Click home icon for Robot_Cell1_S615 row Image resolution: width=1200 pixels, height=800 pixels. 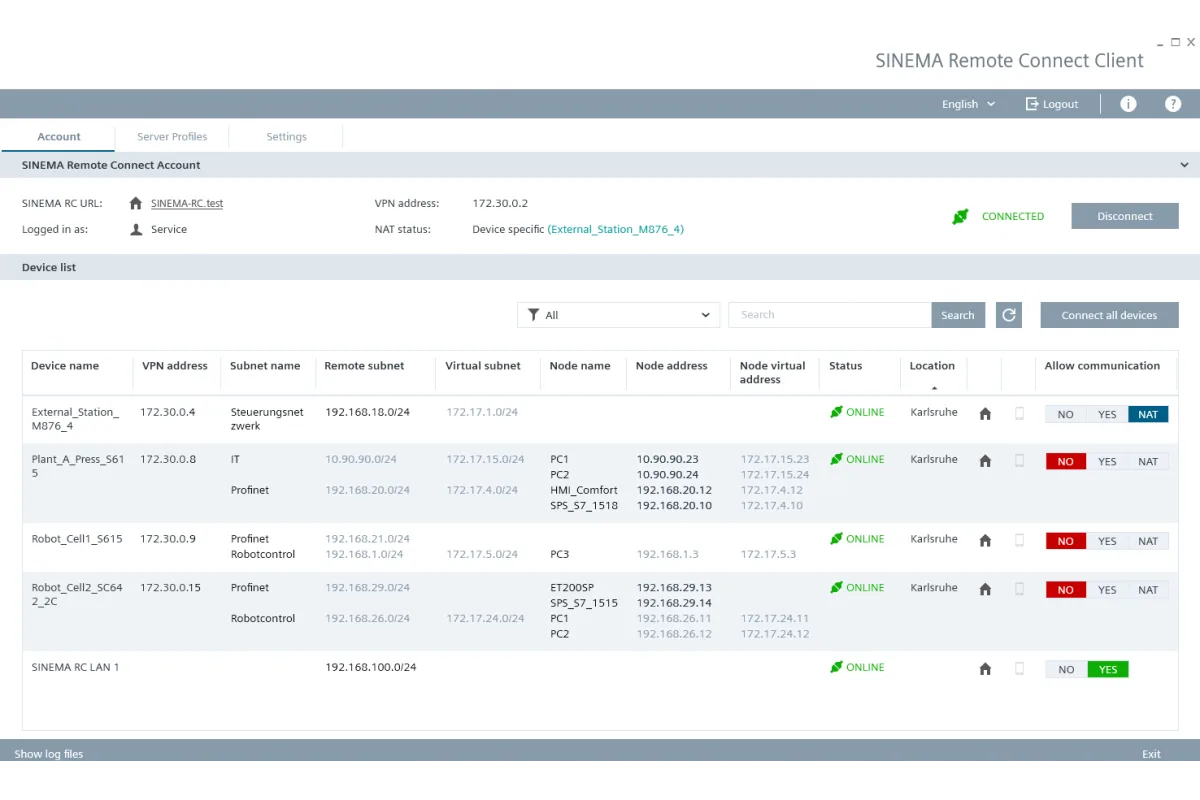click(x=985, y=540)
